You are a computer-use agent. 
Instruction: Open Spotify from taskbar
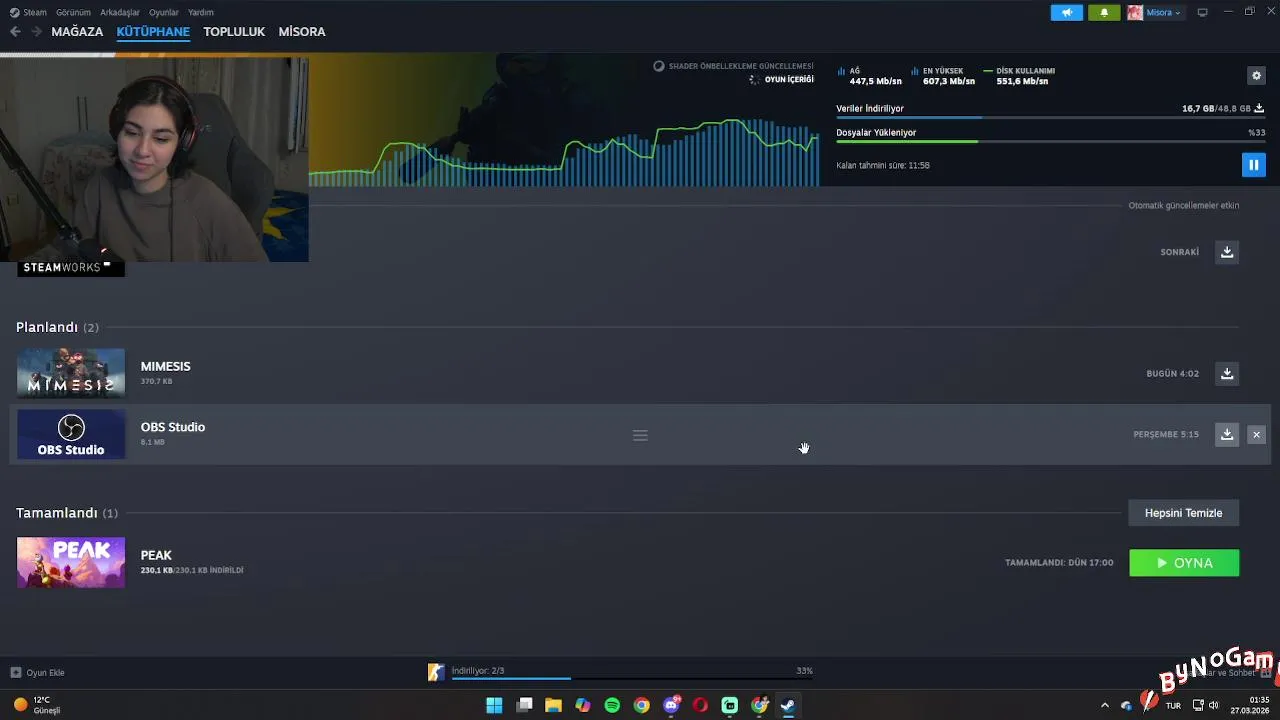pos(612,705)
